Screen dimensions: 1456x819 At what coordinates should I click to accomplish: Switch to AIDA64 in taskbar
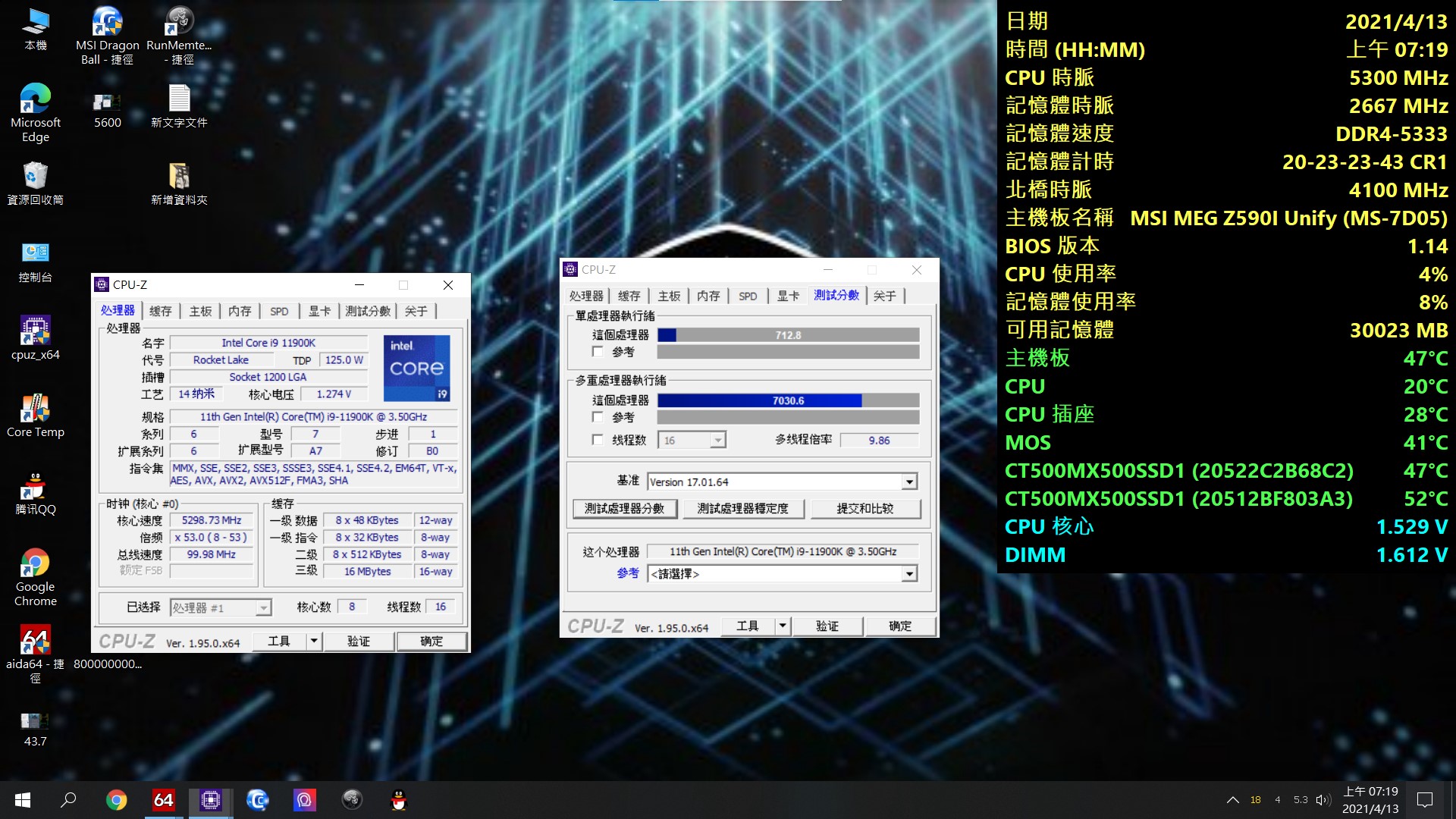coord(164,800)
